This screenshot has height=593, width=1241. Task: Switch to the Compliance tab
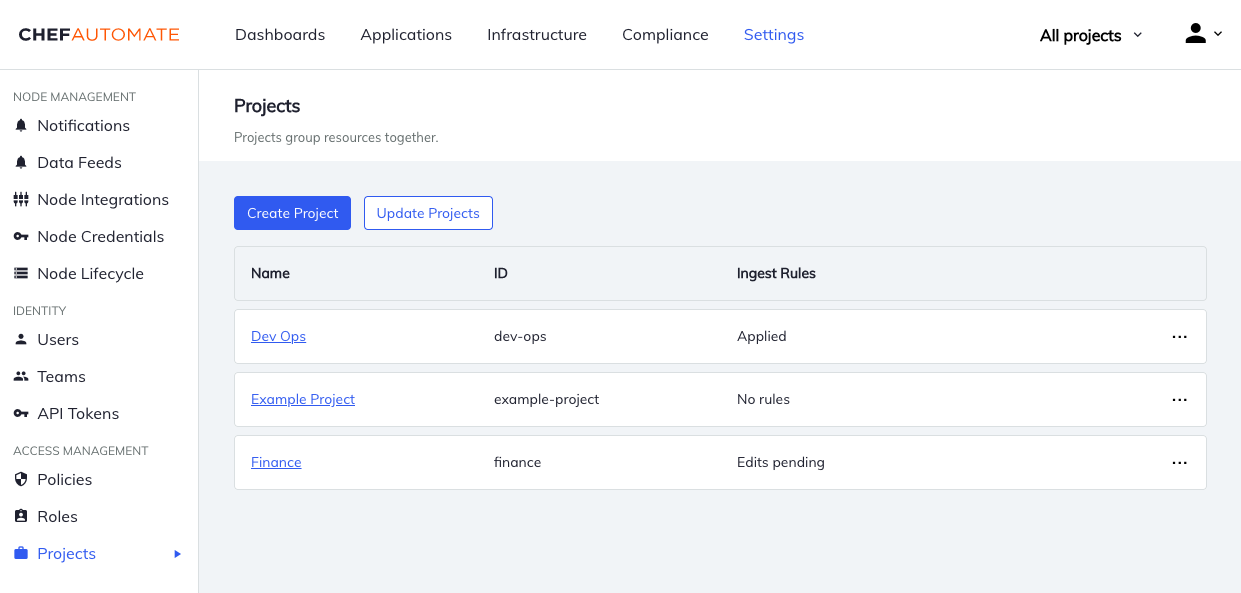[664, 34]
